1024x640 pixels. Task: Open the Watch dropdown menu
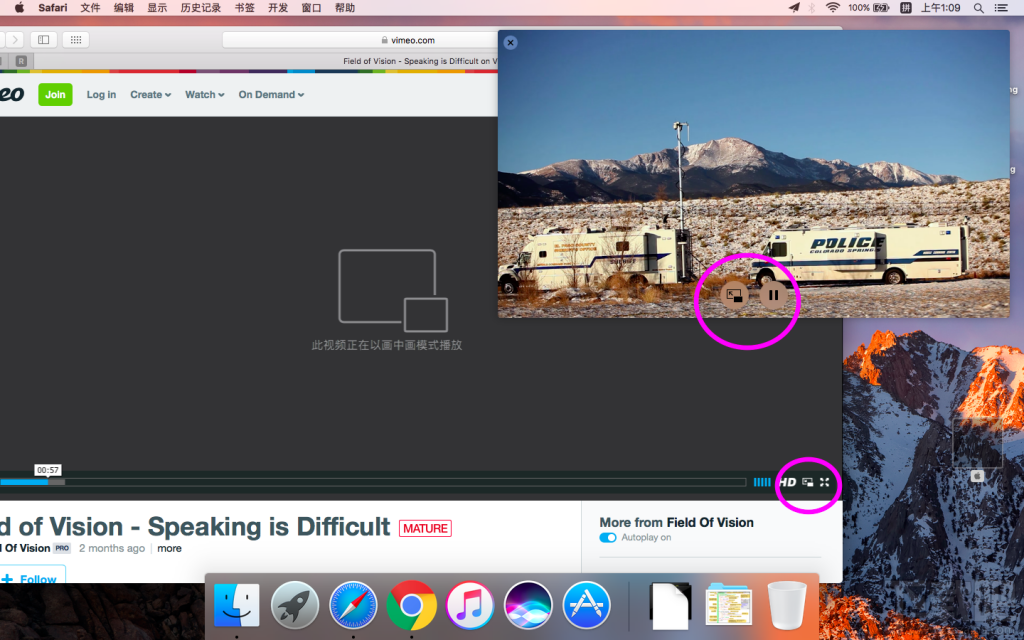pos(203,94)
